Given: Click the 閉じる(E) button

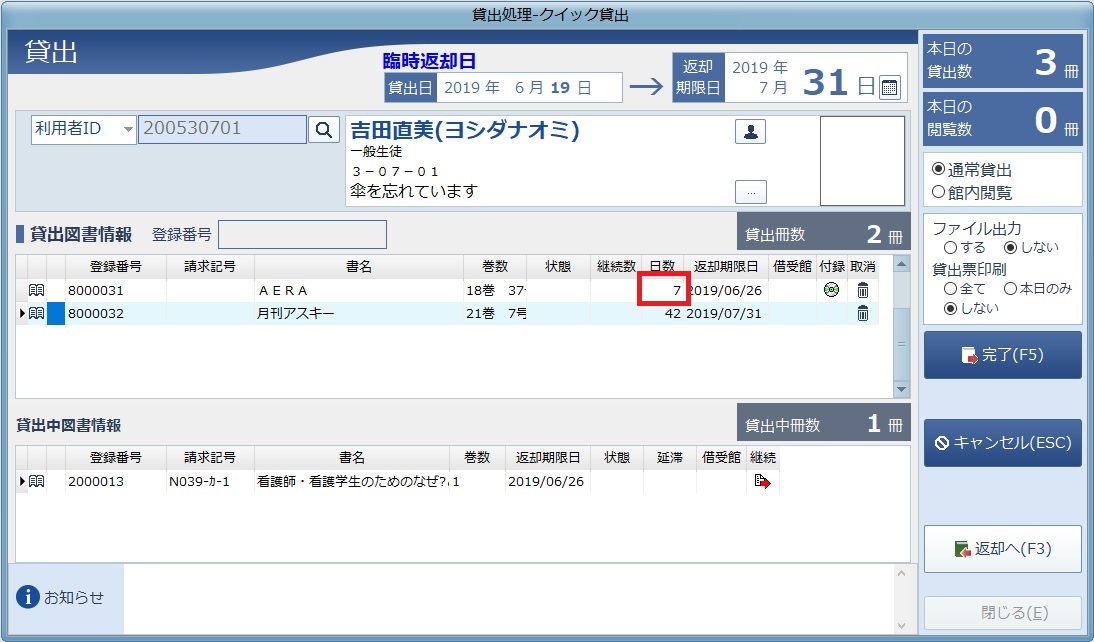Looking at the screenshot, I should 1003,613.
